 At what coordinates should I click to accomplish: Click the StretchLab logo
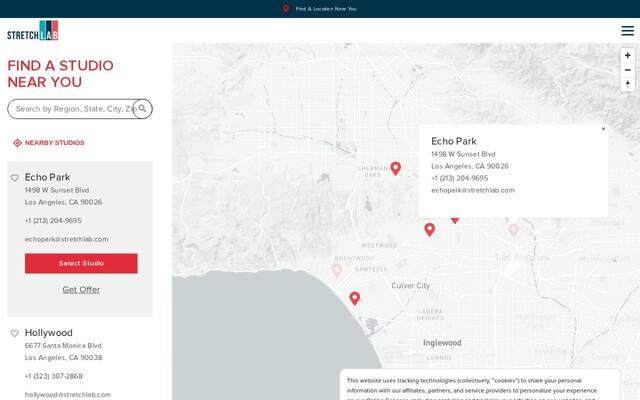(33, 31)
